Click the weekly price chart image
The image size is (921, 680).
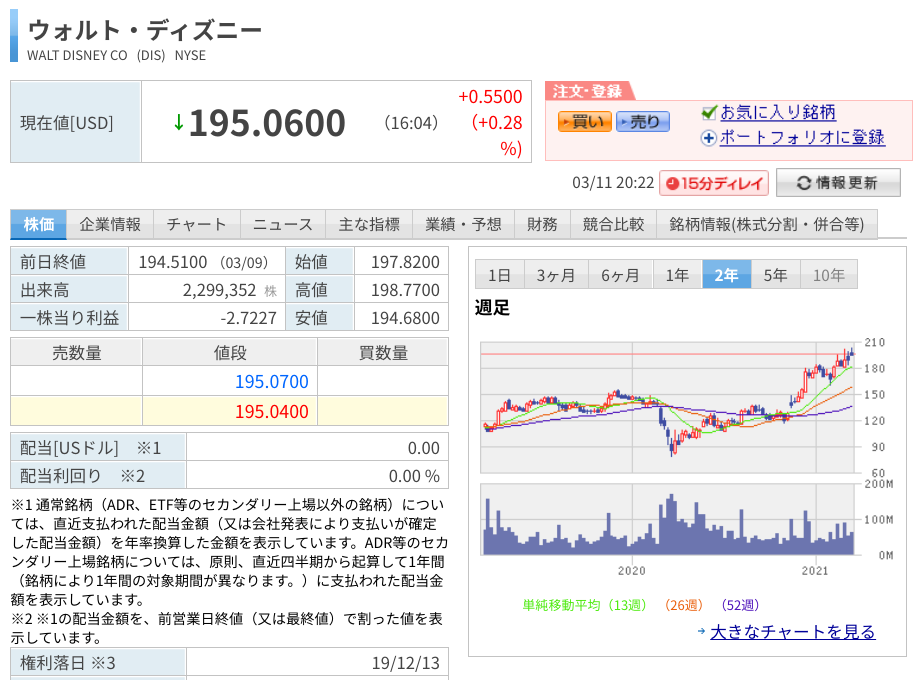[667, 408]
